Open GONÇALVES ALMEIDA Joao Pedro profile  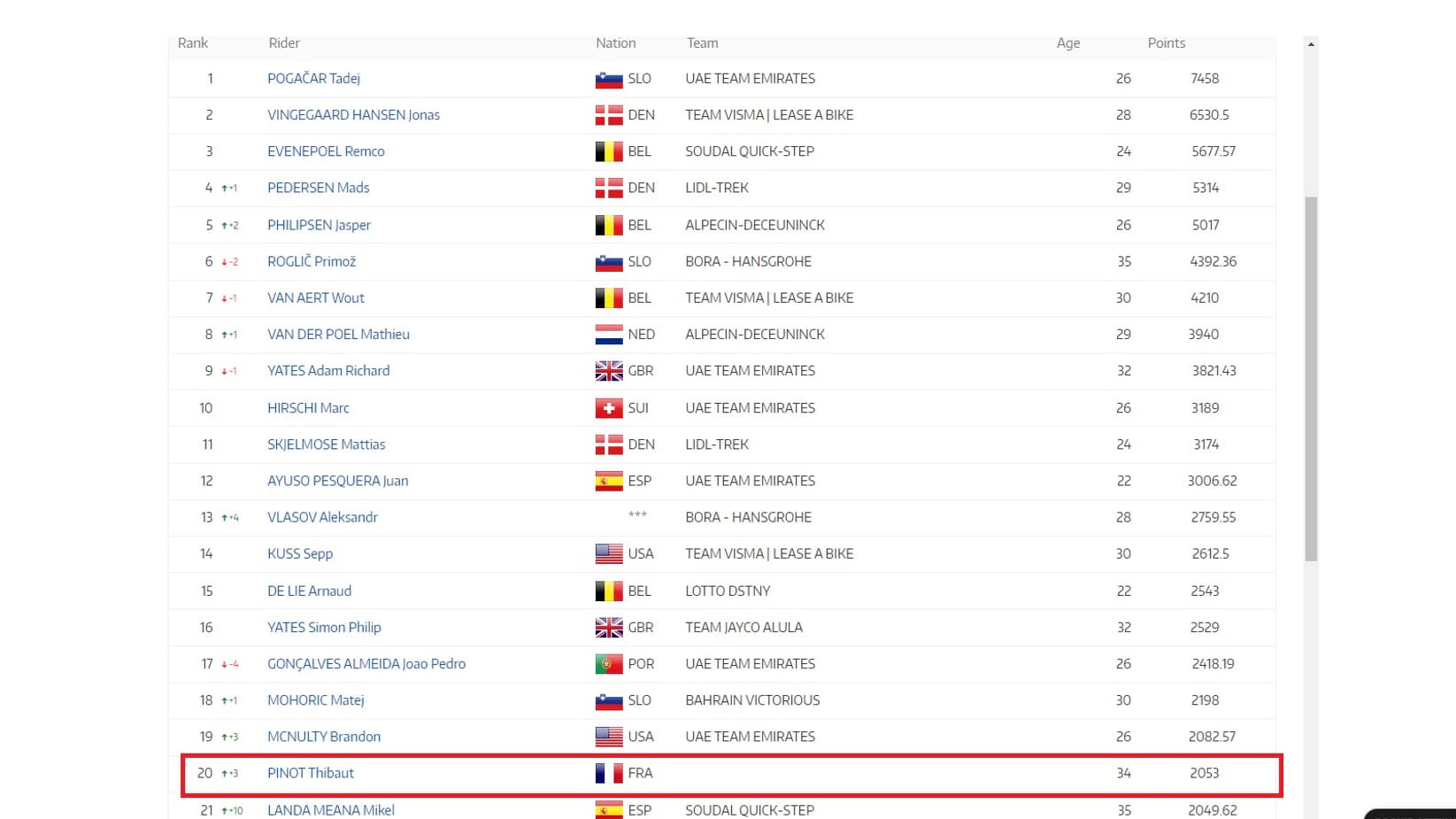366,663
